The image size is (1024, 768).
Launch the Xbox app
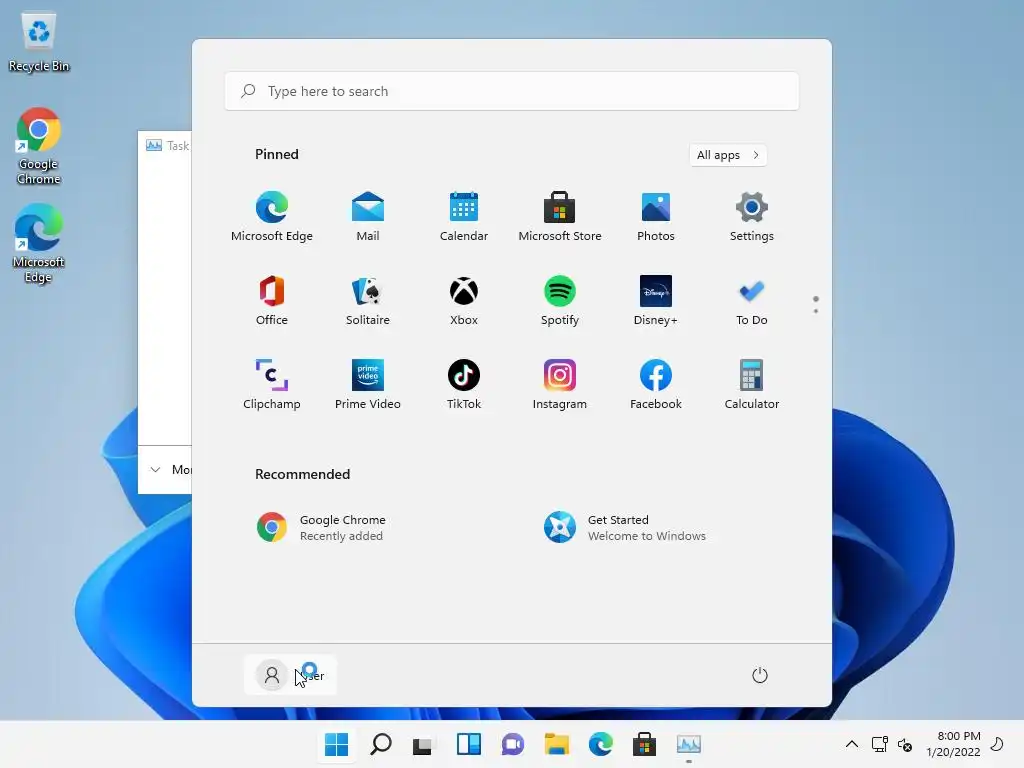[x=464, y=301]
